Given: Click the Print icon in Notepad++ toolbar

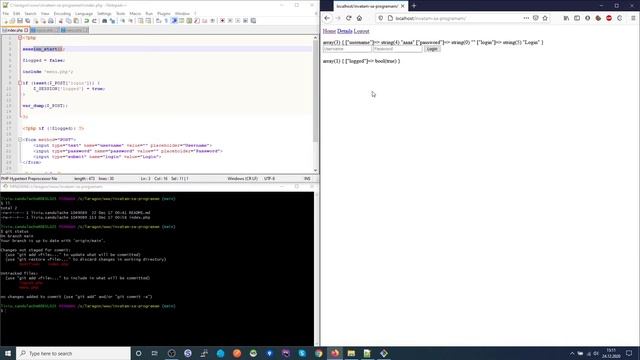Looking at the screenshot, I should coord(51,21).
